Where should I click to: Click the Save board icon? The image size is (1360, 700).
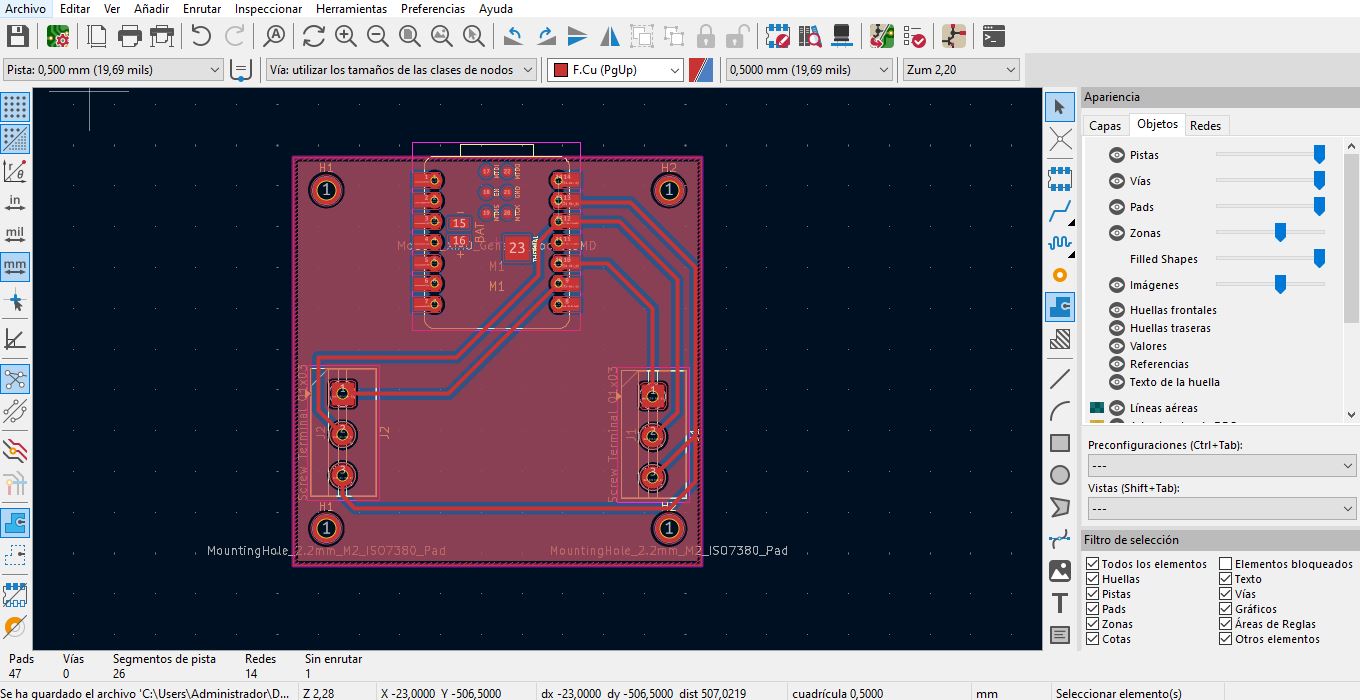point(17,37)
